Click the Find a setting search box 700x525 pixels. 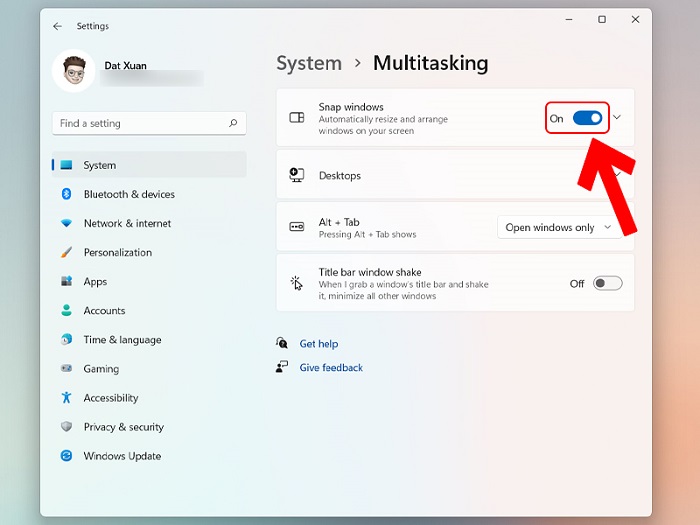tap(140, 124)
